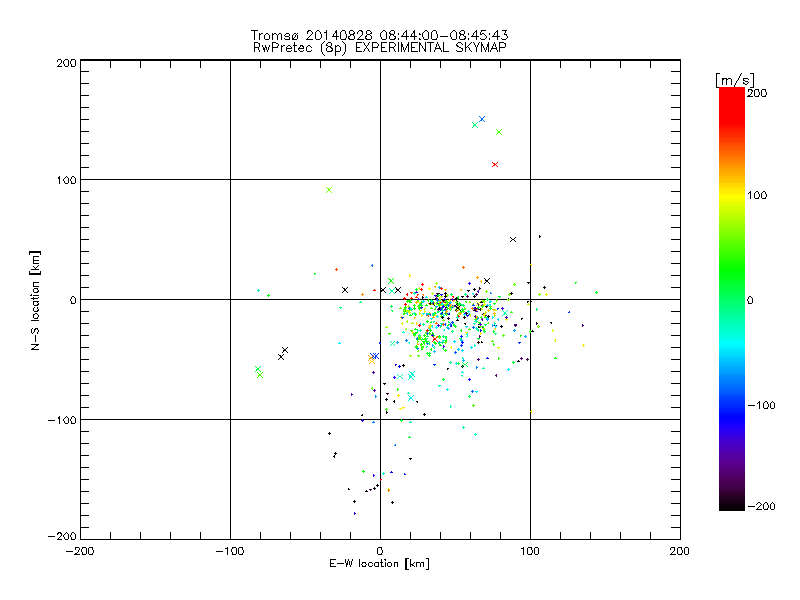This screenshot has width=800, height=600.
Task: Click the black X marker beside the 100 km E-W line
Action: click(x=513, y=239)
